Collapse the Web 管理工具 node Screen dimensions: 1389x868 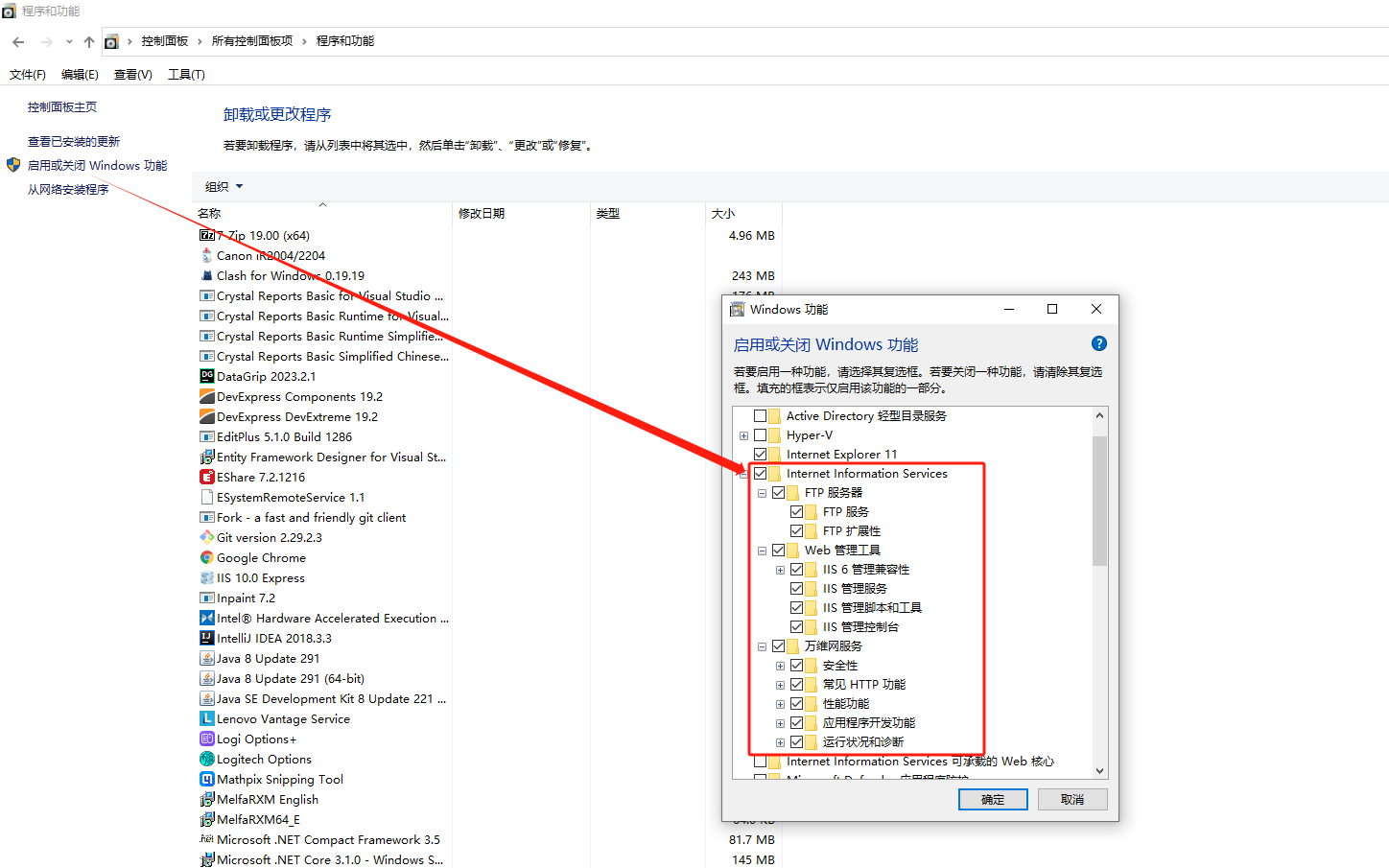click(x=762, y=550)
